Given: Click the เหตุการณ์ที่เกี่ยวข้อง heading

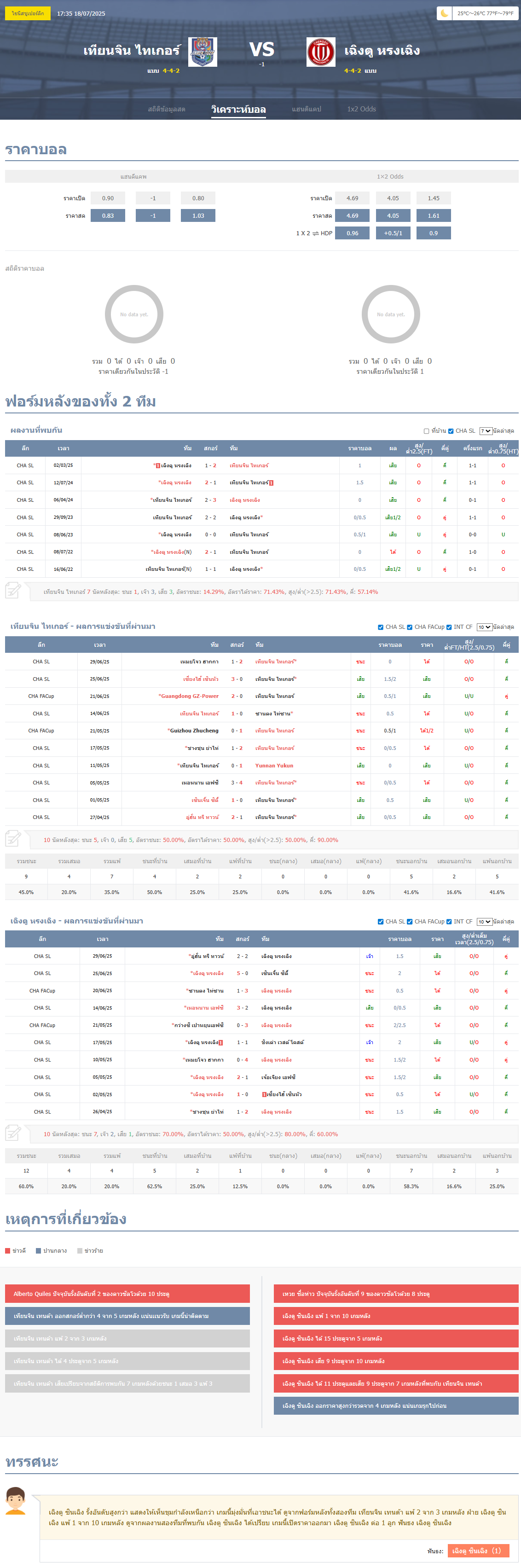Looking at the screenshot, I should [66, 1219].
